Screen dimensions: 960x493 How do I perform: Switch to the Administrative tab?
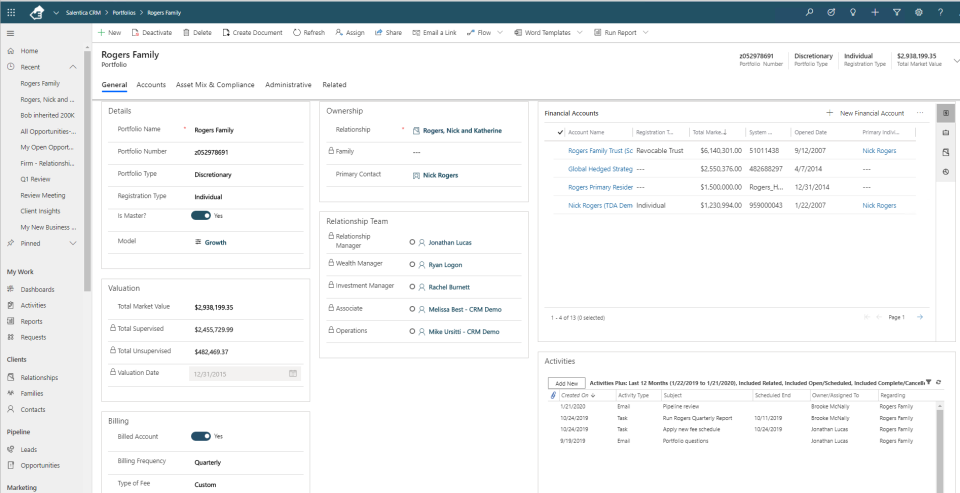click(x=288, y=85)
